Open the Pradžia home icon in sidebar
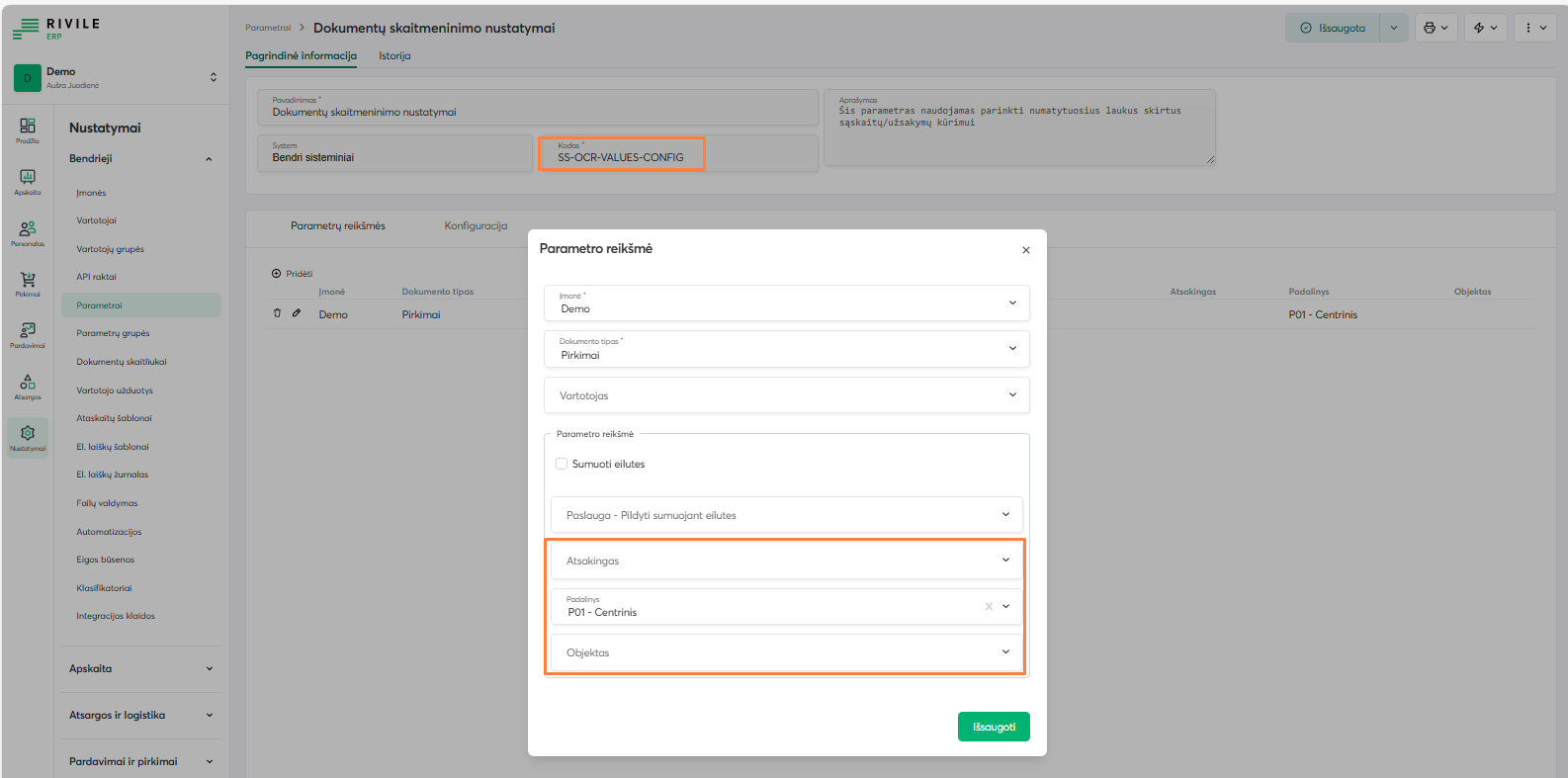The width and height of the screenshot is (1568, 778). point(28,129)
